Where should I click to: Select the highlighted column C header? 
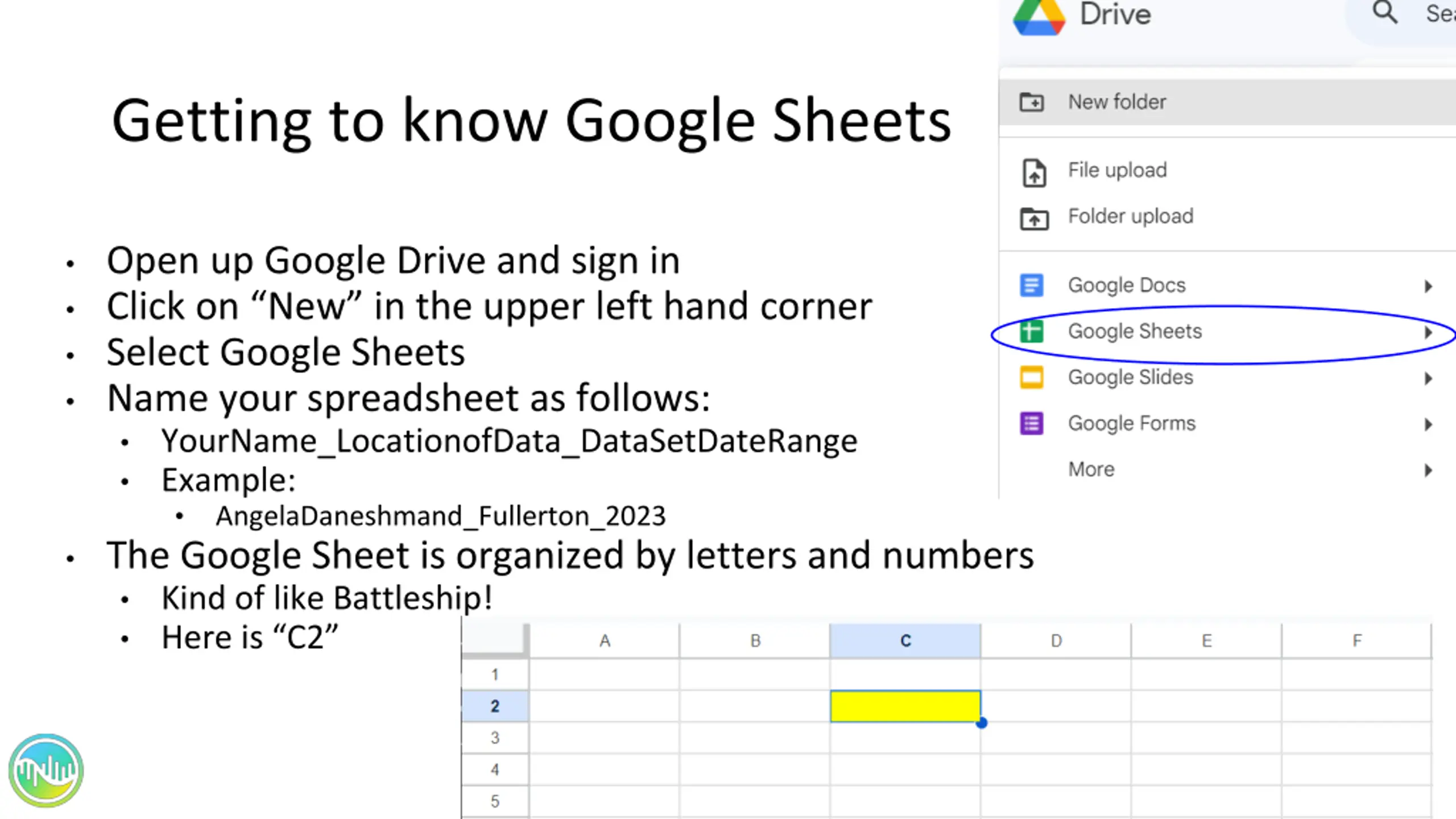pos(905,641)
